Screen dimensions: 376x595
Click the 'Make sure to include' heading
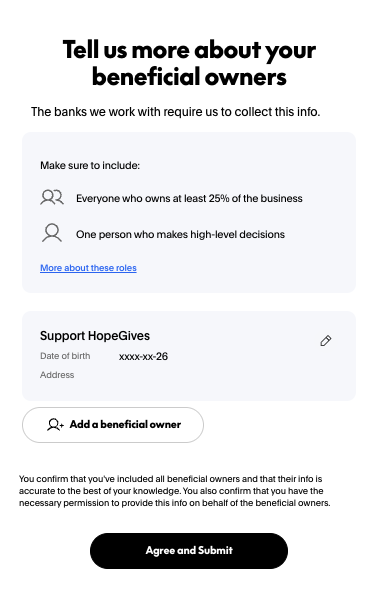pyautogui.click(x=90, y=165)
